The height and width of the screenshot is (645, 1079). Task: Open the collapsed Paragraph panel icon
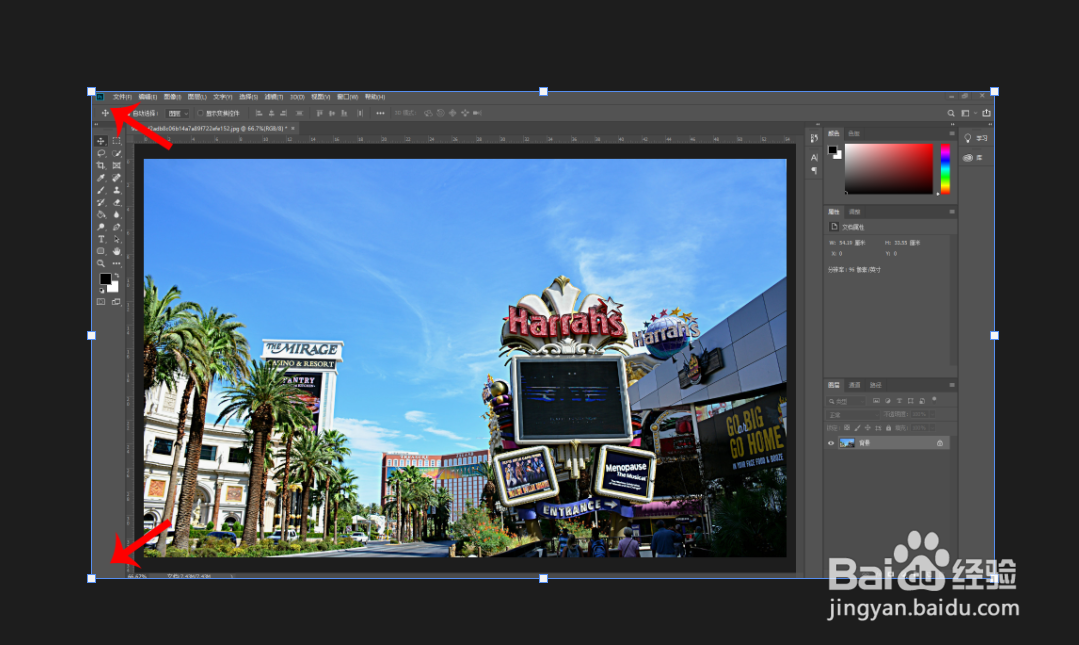814,170
